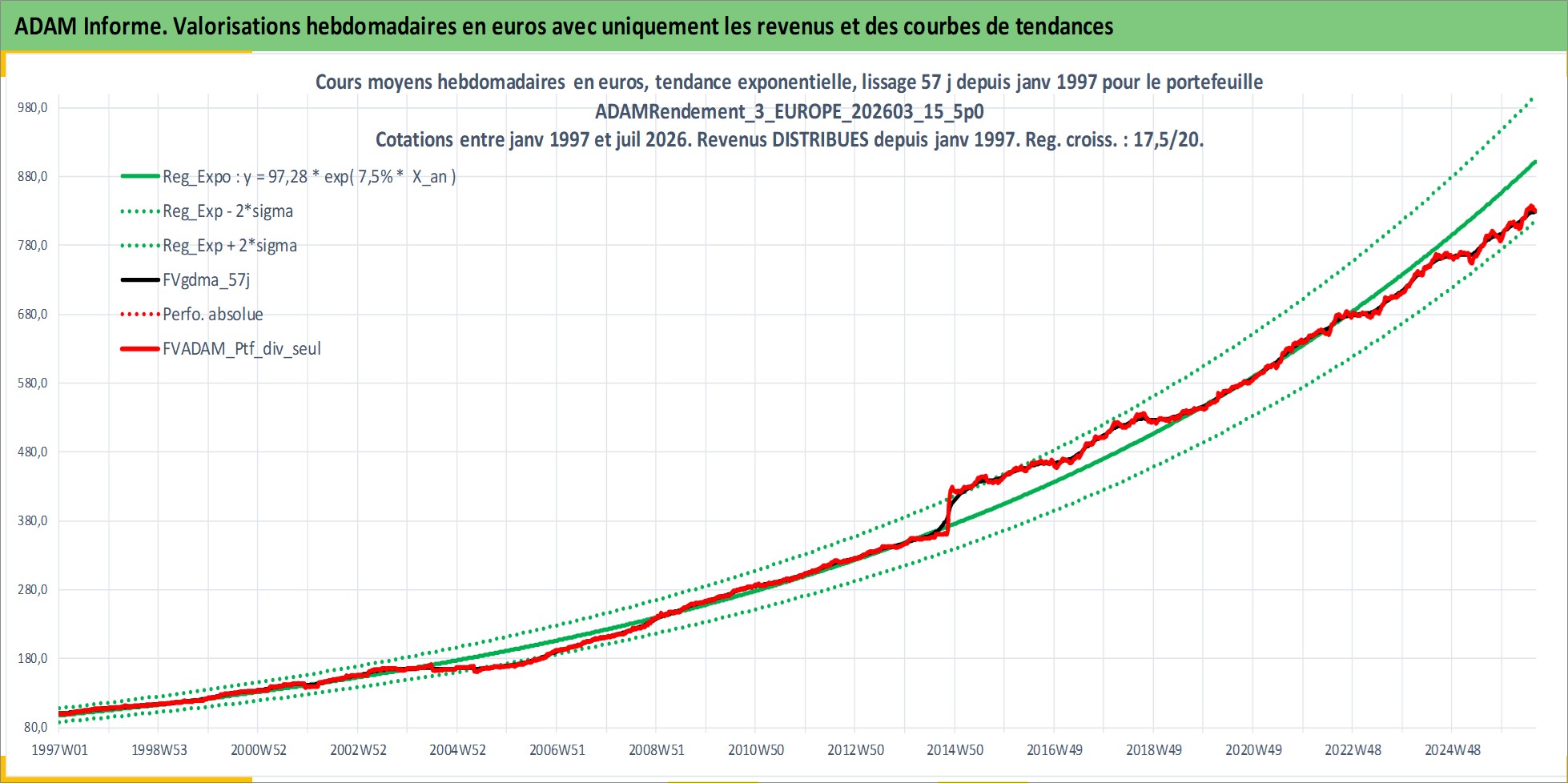
Task: Click the x-axis label '2012W50'
Action: point(856,750)
